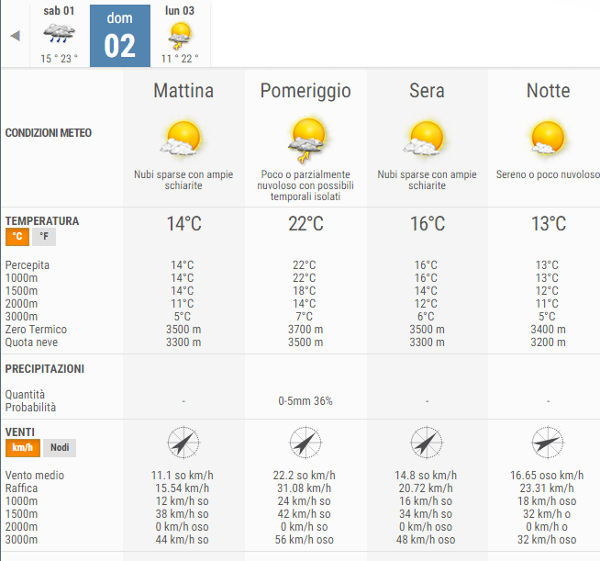
Task: Click the Quota neve row label
Action: point(31,342)
